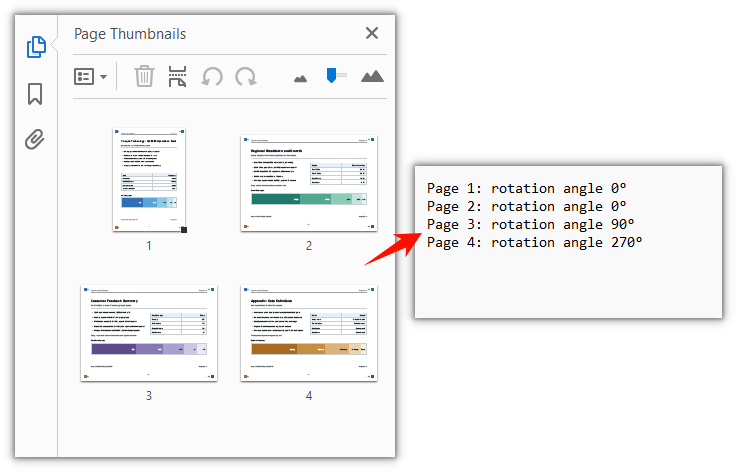Open the Page Thumbnails sidebar icon
737x472 pixels.
pos(36,47)
